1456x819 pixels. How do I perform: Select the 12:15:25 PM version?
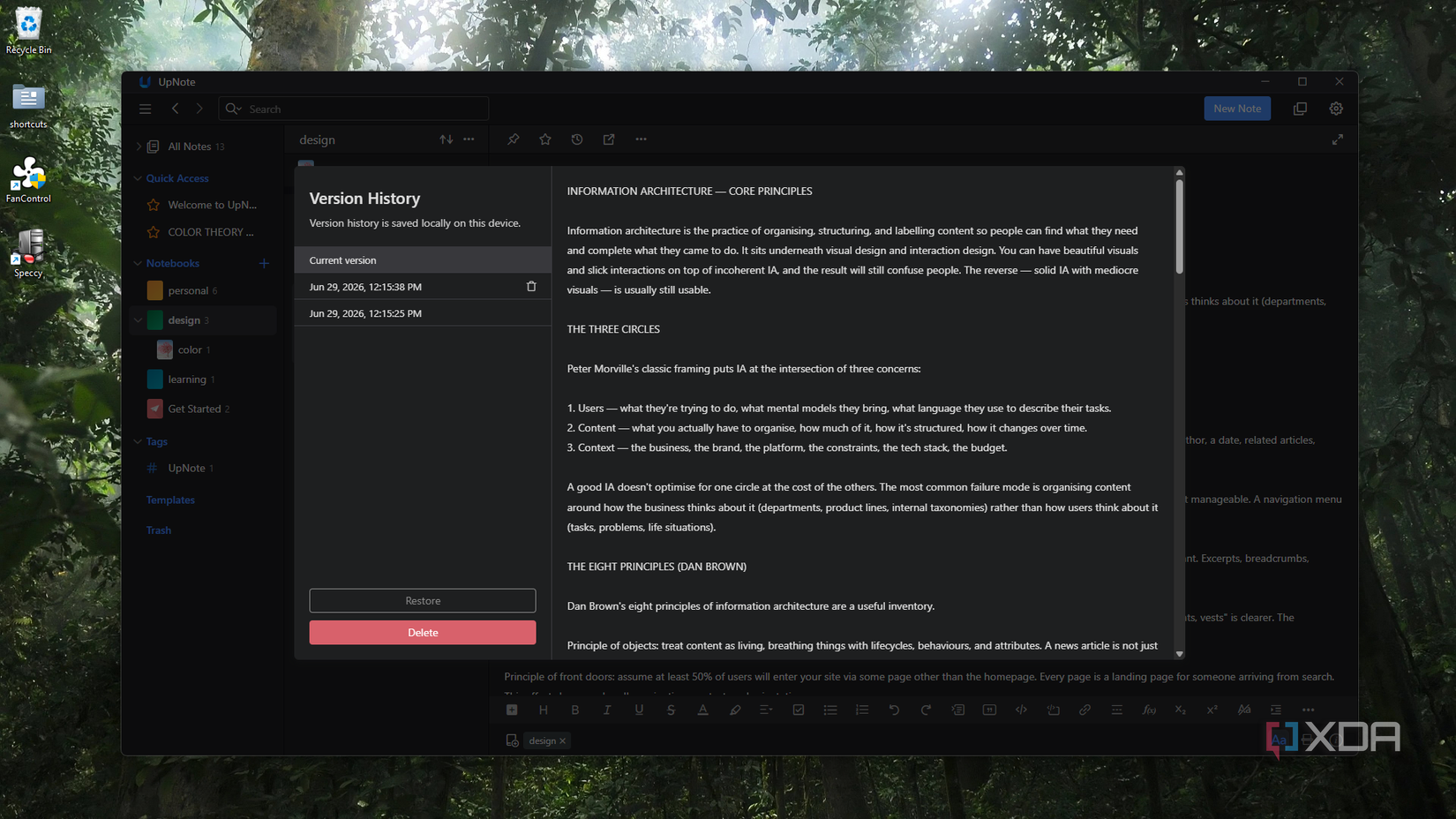pos(423,313)
